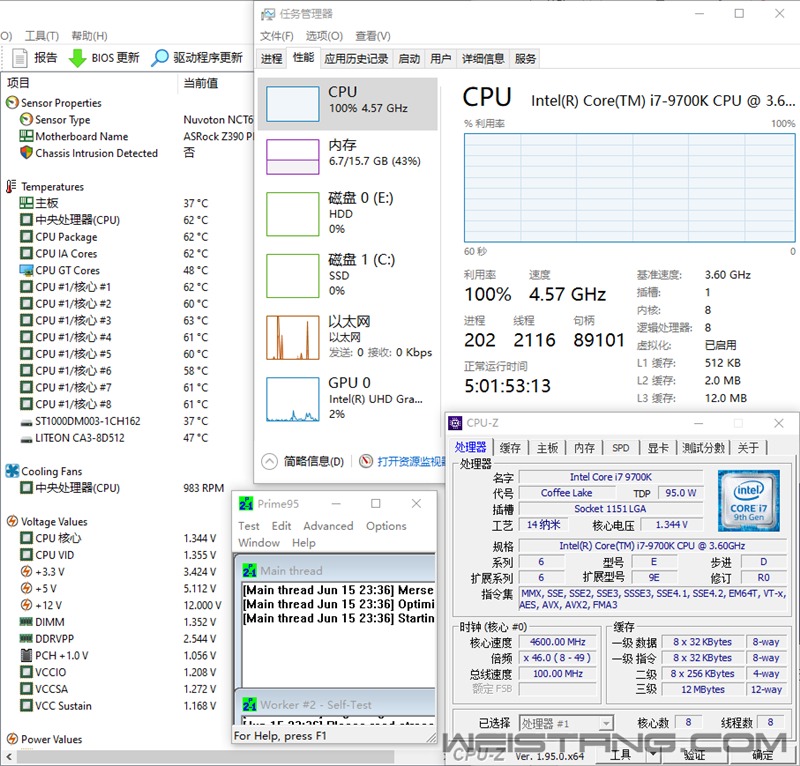This screenshot has width=800, height=766.
Task: Open the Tools (工具) dropdown arrow in CPU-Z
Action: [653, 753]
